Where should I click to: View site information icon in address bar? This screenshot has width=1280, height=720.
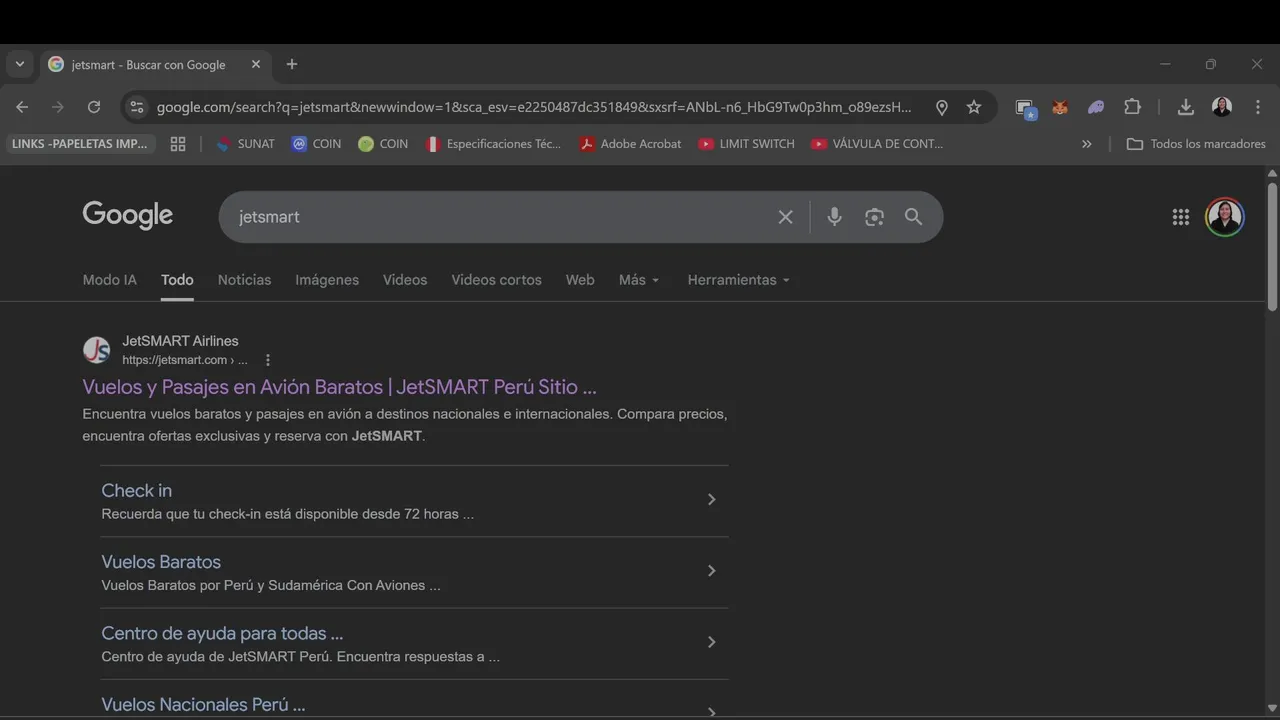pyautogui.click(x=137, y=107)
